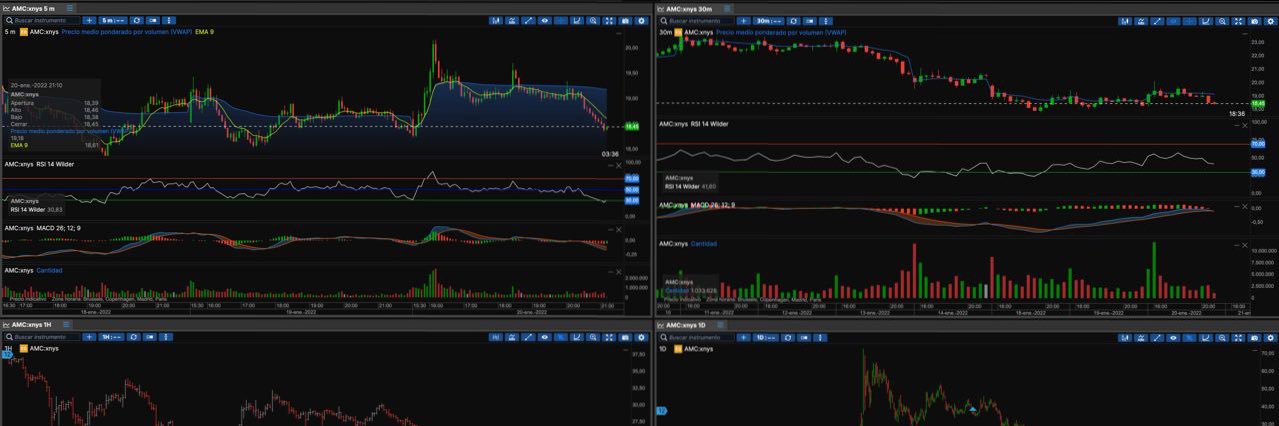
Task: Click Buscar instrumento field in 1H panel
Action: point(42,337)
